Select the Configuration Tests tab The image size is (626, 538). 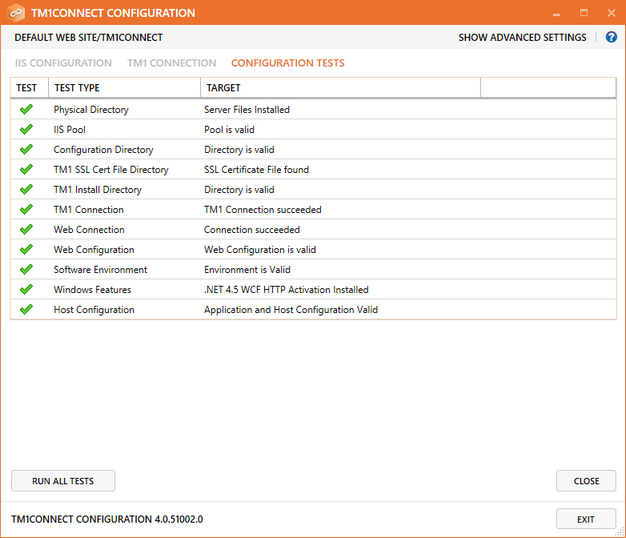point(288,63)
